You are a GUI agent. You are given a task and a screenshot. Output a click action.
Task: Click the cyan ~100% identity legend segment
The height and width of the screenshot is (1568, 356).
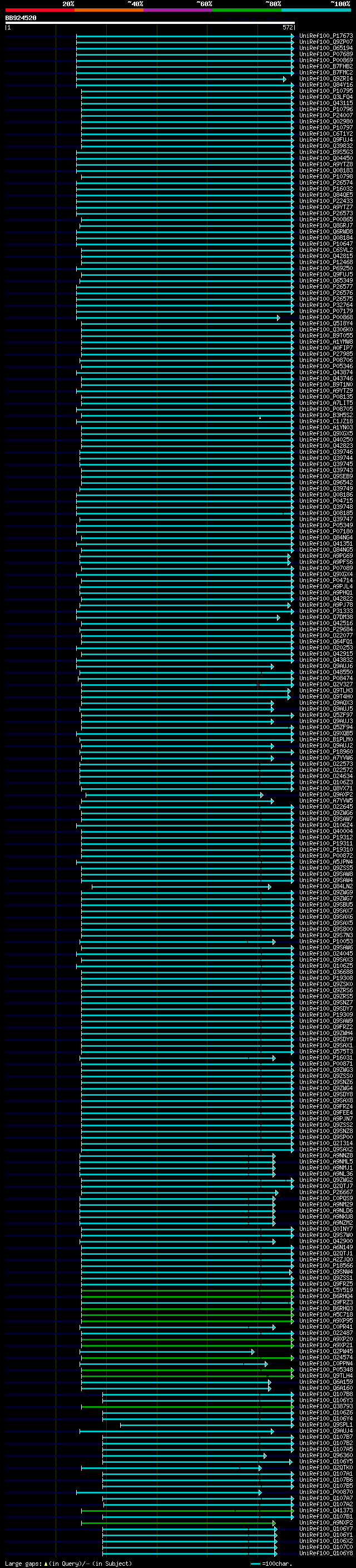click(316, 11)
